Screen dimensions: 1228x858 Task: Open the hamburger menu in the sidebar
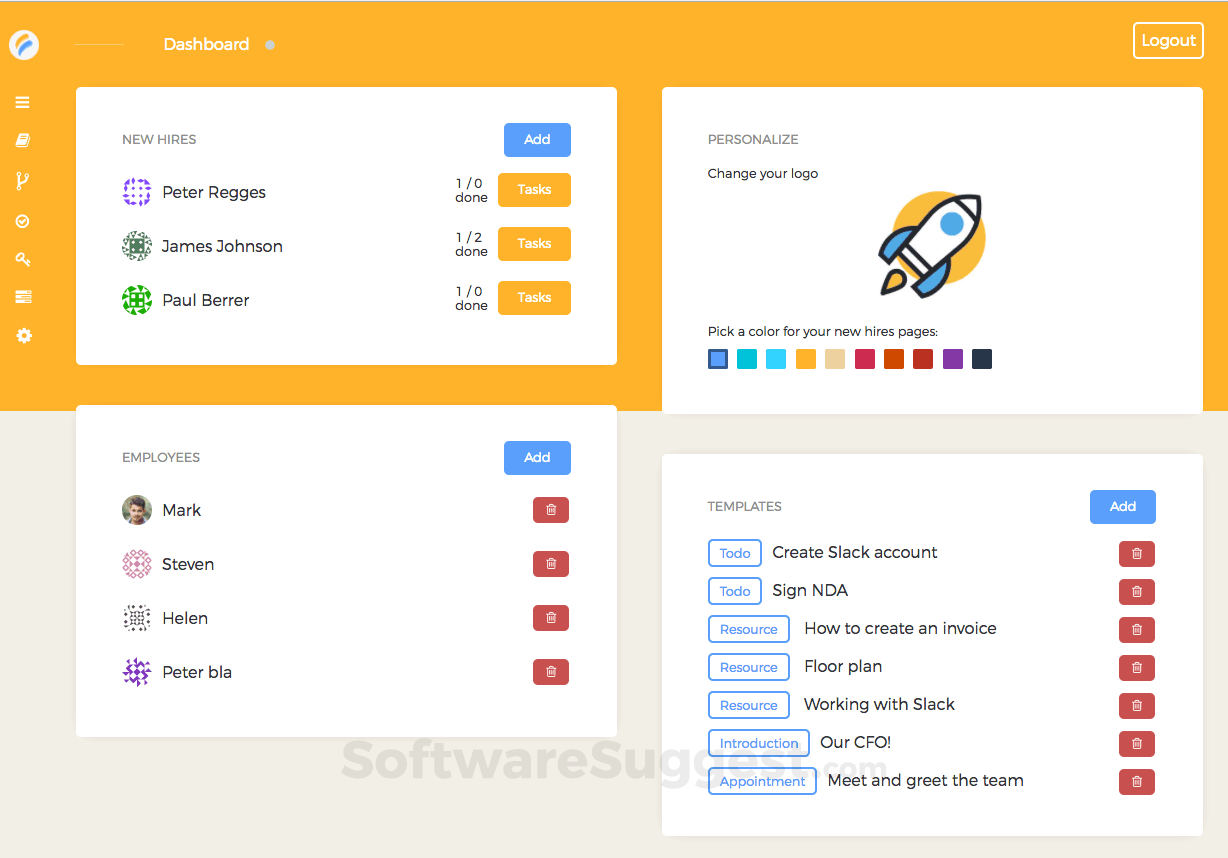(23, 102)
